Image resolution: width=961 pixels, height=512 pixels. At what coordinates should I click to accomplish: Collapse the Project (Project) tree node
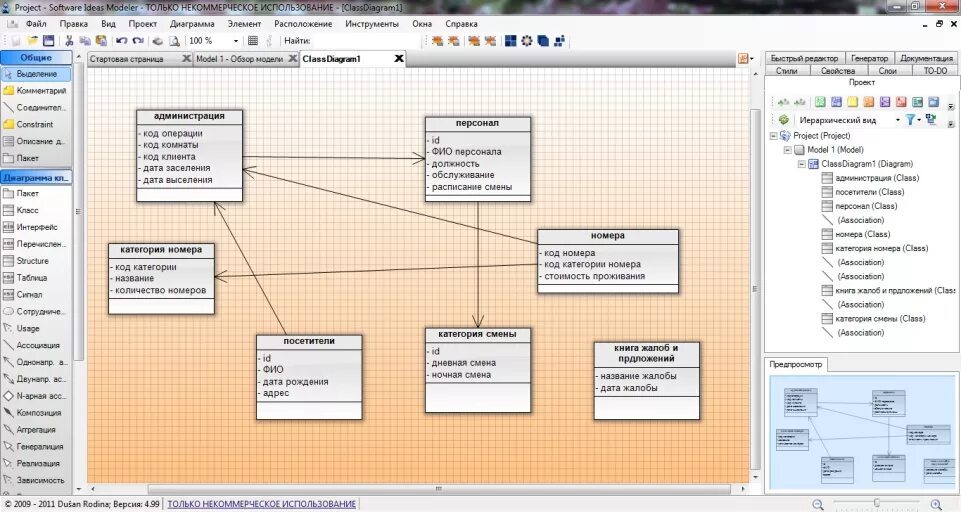click(x=773, y=136)
